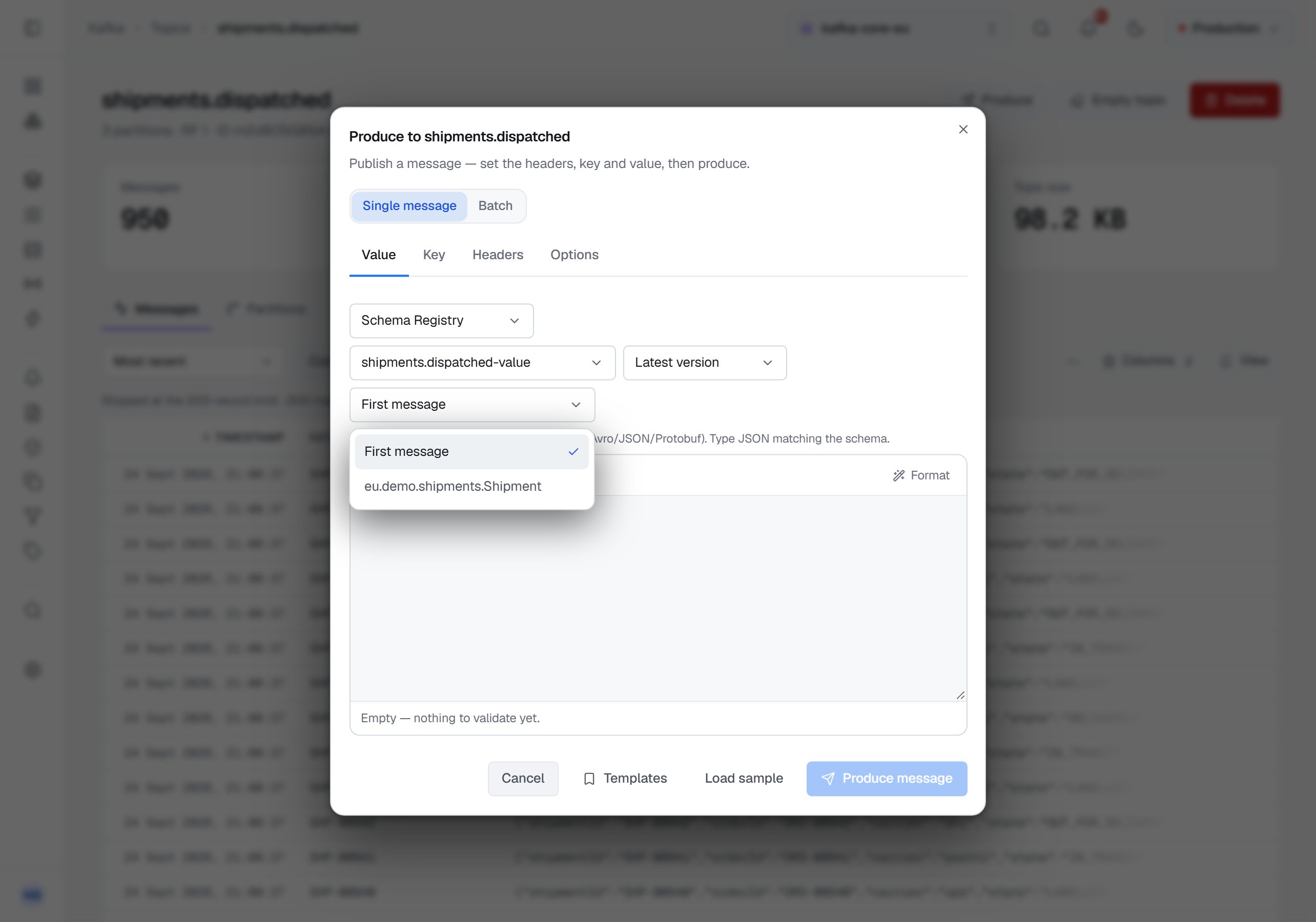Choose eu.demo.shipments.Shipment option
1316x922 pixels.
pos(471,486)
